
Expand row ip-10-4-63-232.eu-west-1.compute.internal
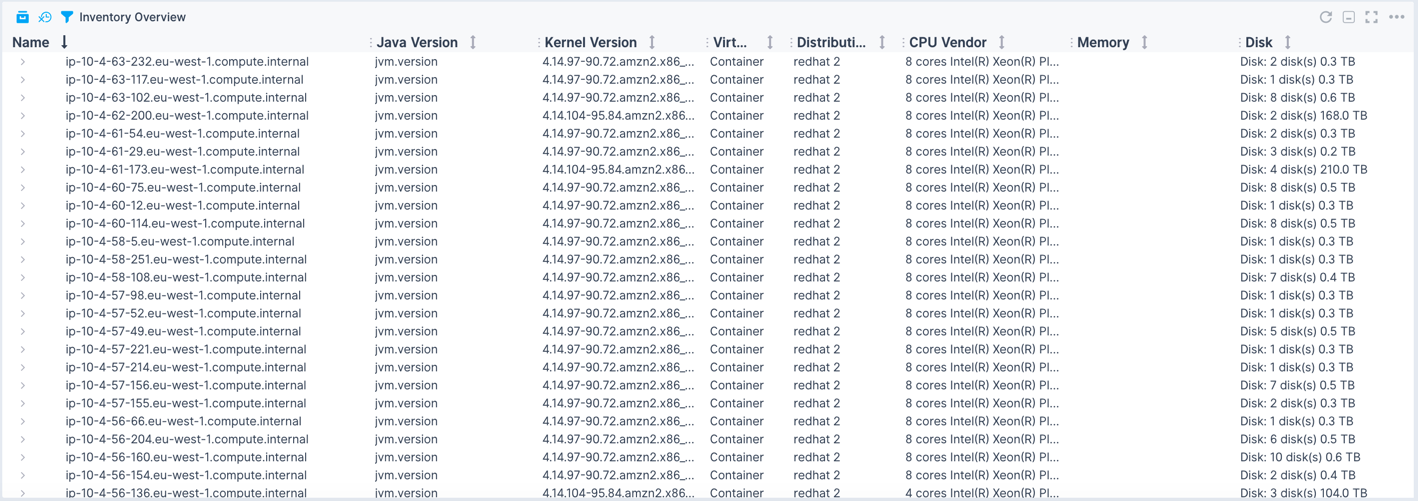coord(23,62)
